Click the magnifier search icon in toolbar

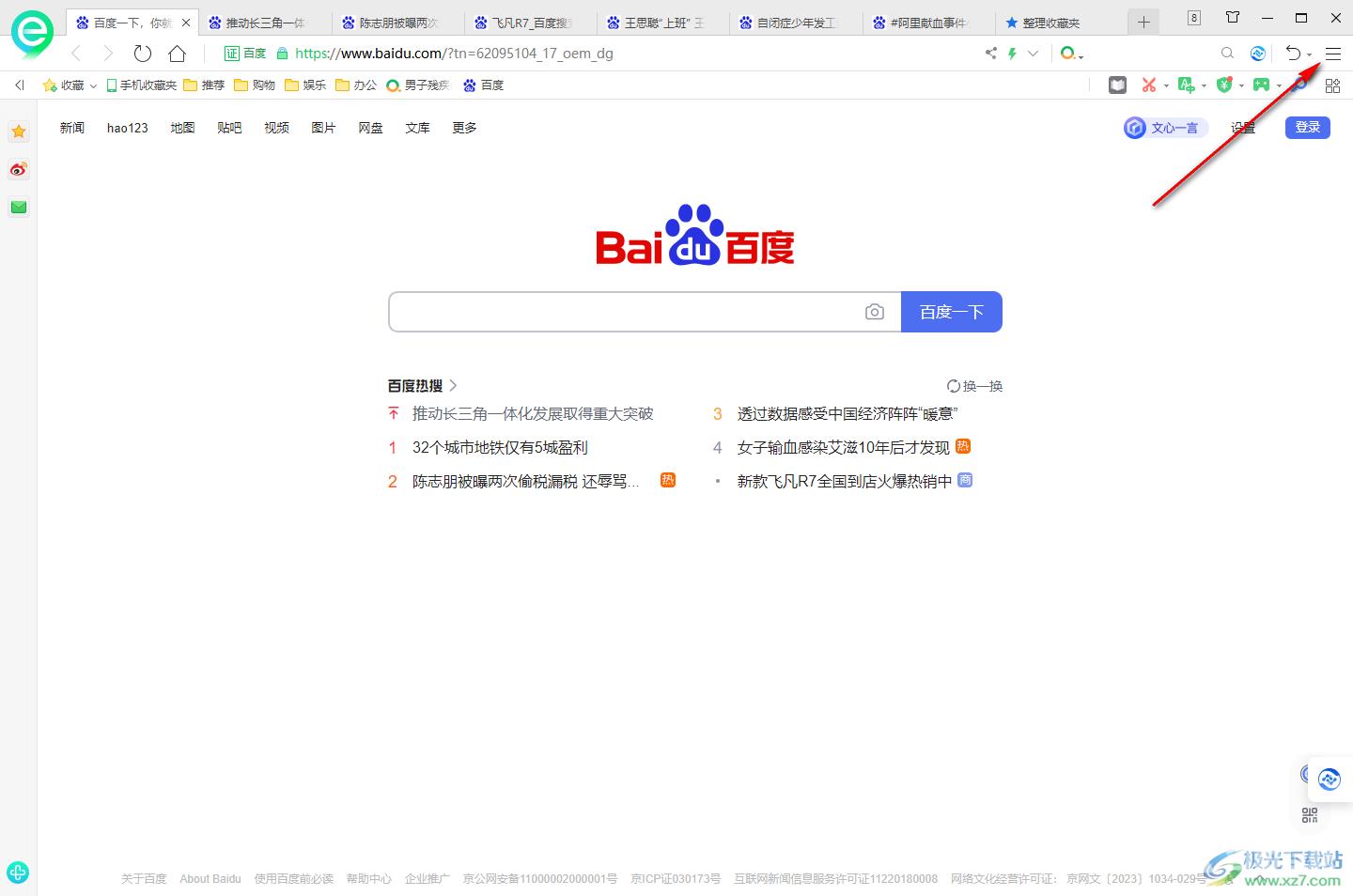1227,54
